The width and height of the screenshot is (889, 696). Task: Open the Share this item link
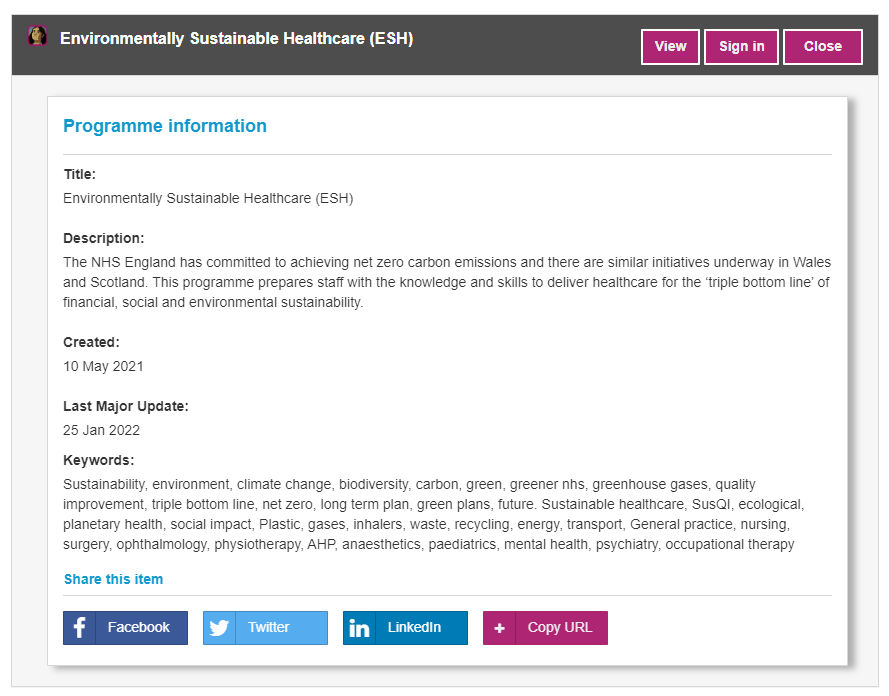click(113, 579)
